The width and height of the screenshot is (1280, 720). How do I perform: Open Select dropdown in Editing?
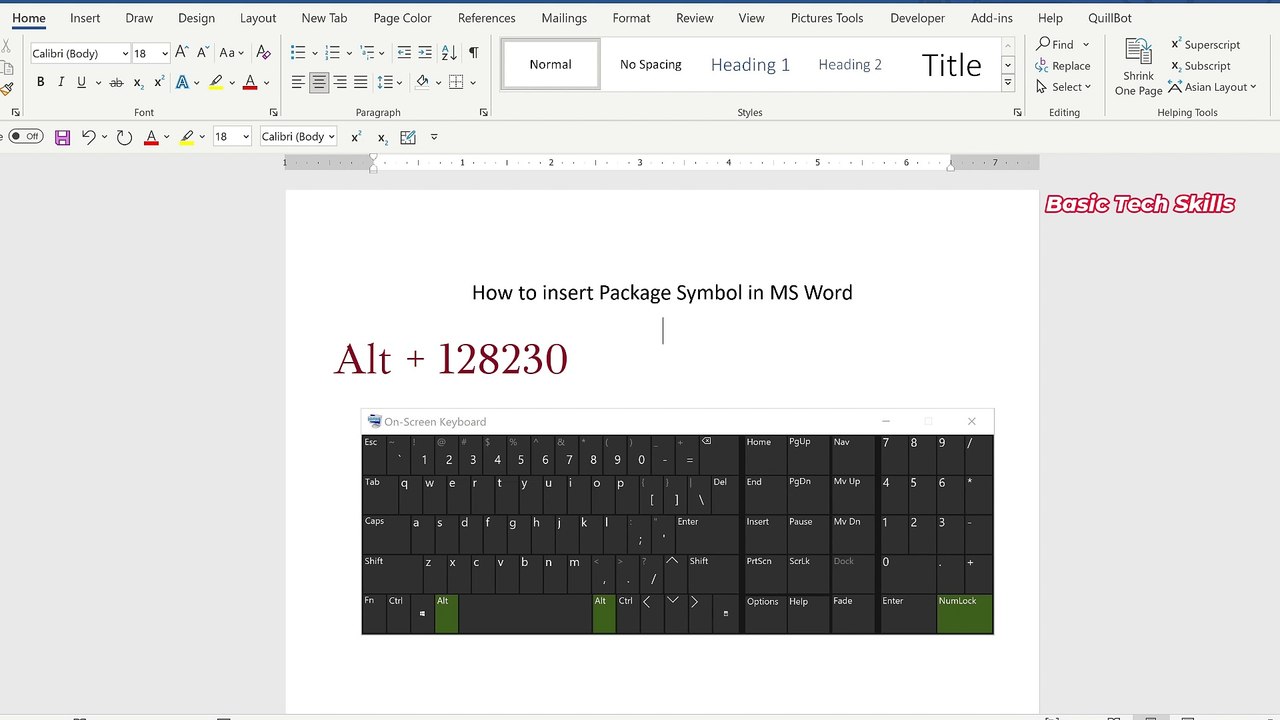click(1064, 87)
